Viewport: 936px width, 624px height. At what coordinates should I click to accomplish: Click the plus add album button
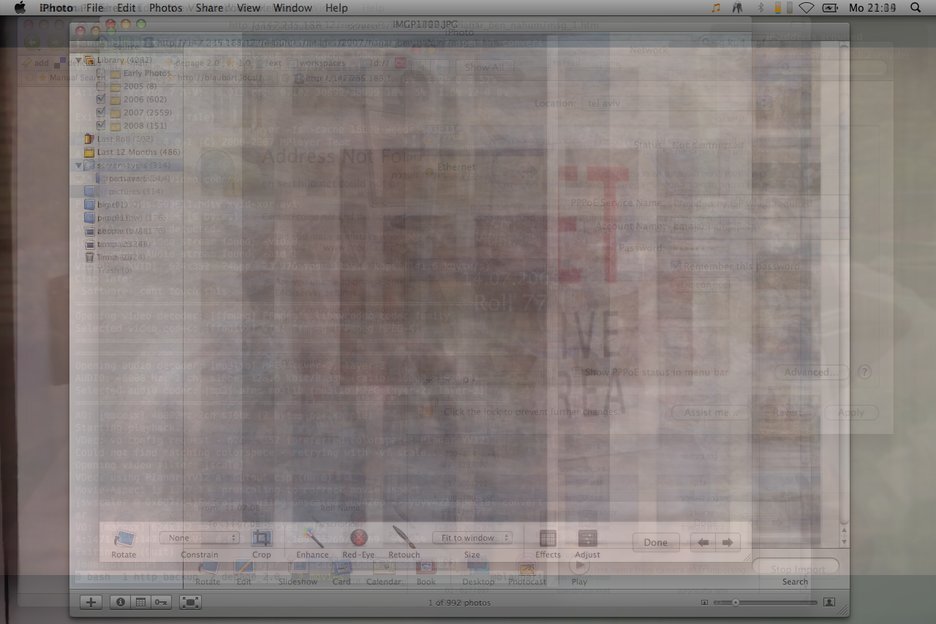tap(91, 602)
